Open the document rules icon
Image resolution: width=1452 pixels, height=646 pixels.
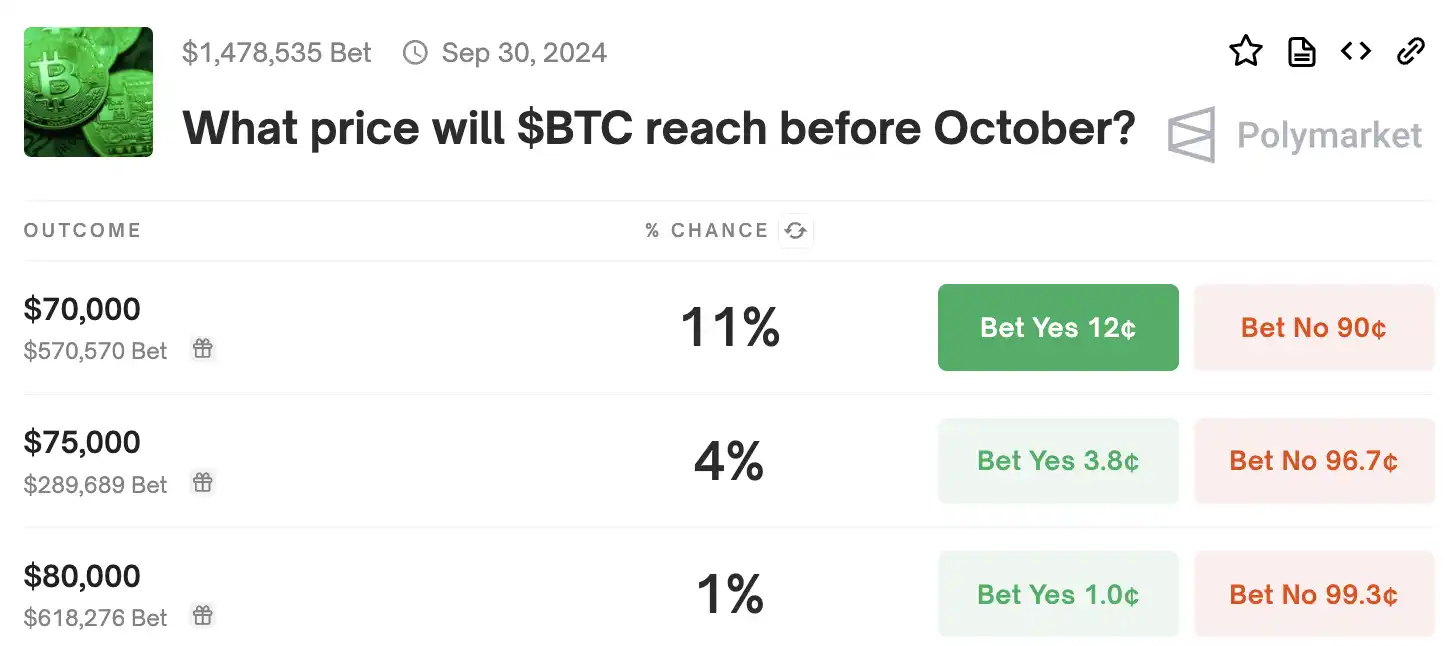pyautogui.click(x=1301, y=51)
